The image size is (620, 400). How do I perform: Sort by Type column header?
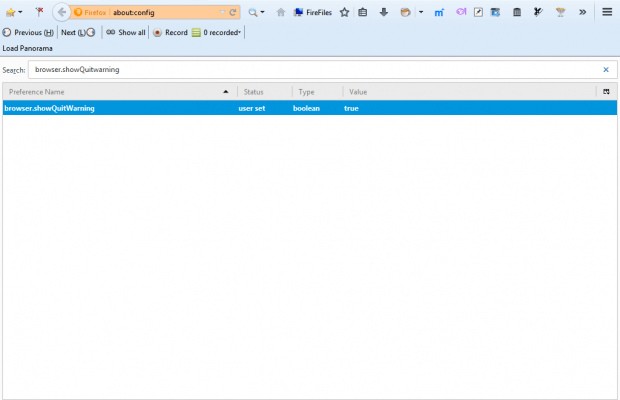(318, 92)
